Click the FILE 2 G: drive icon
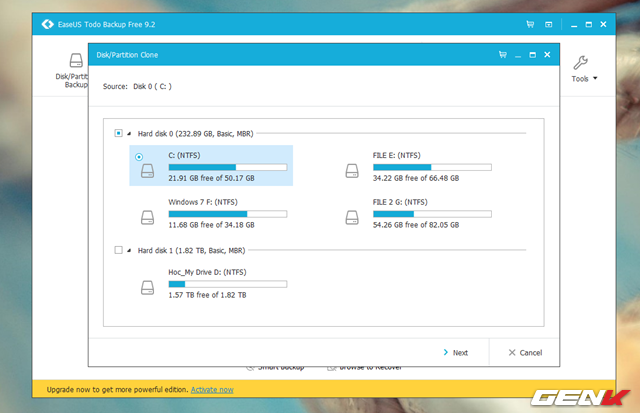Screen dimensions: 640x413 tap(352, 218)
